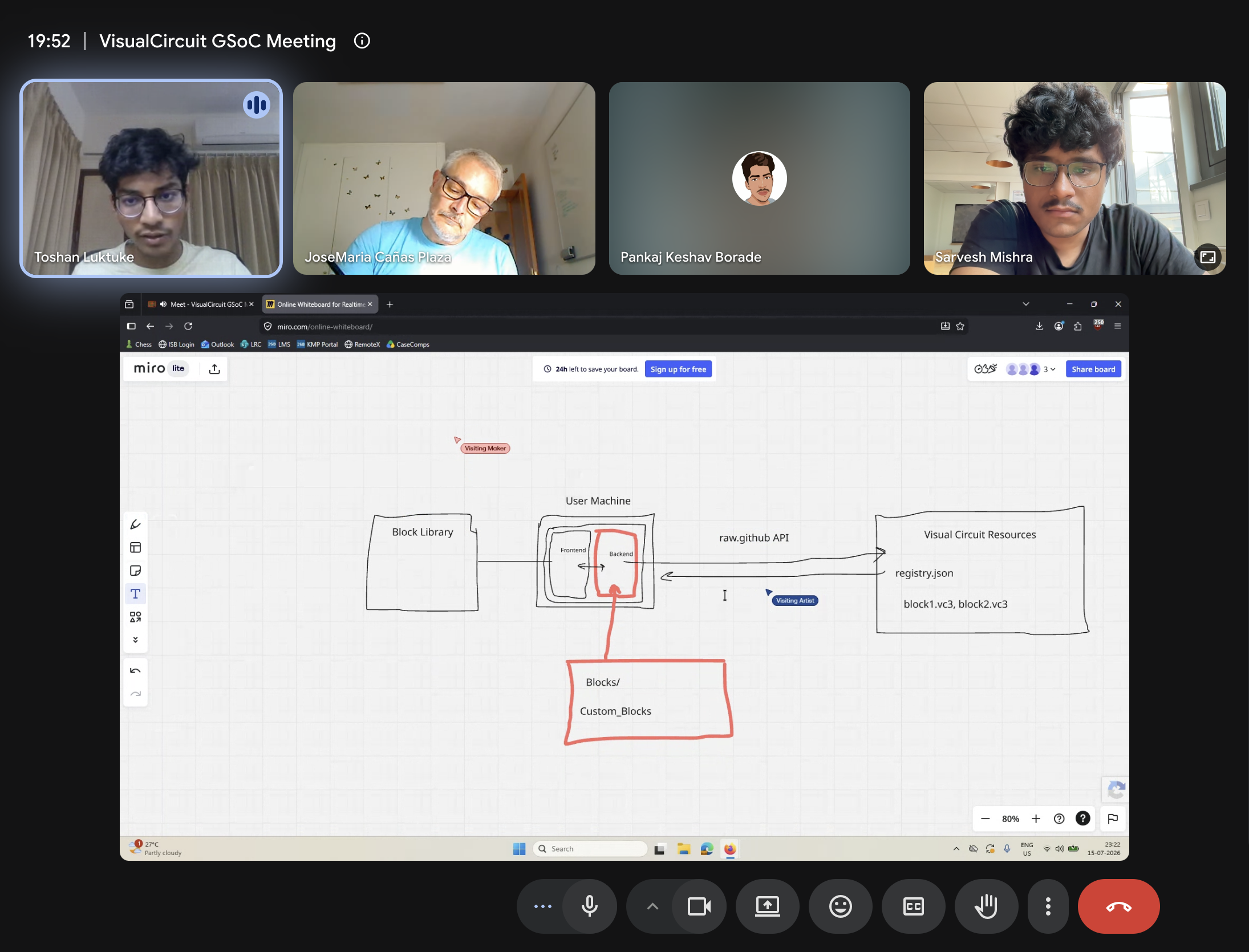
Task: Open a new browser tab with plus
Action: pos(390,304)
